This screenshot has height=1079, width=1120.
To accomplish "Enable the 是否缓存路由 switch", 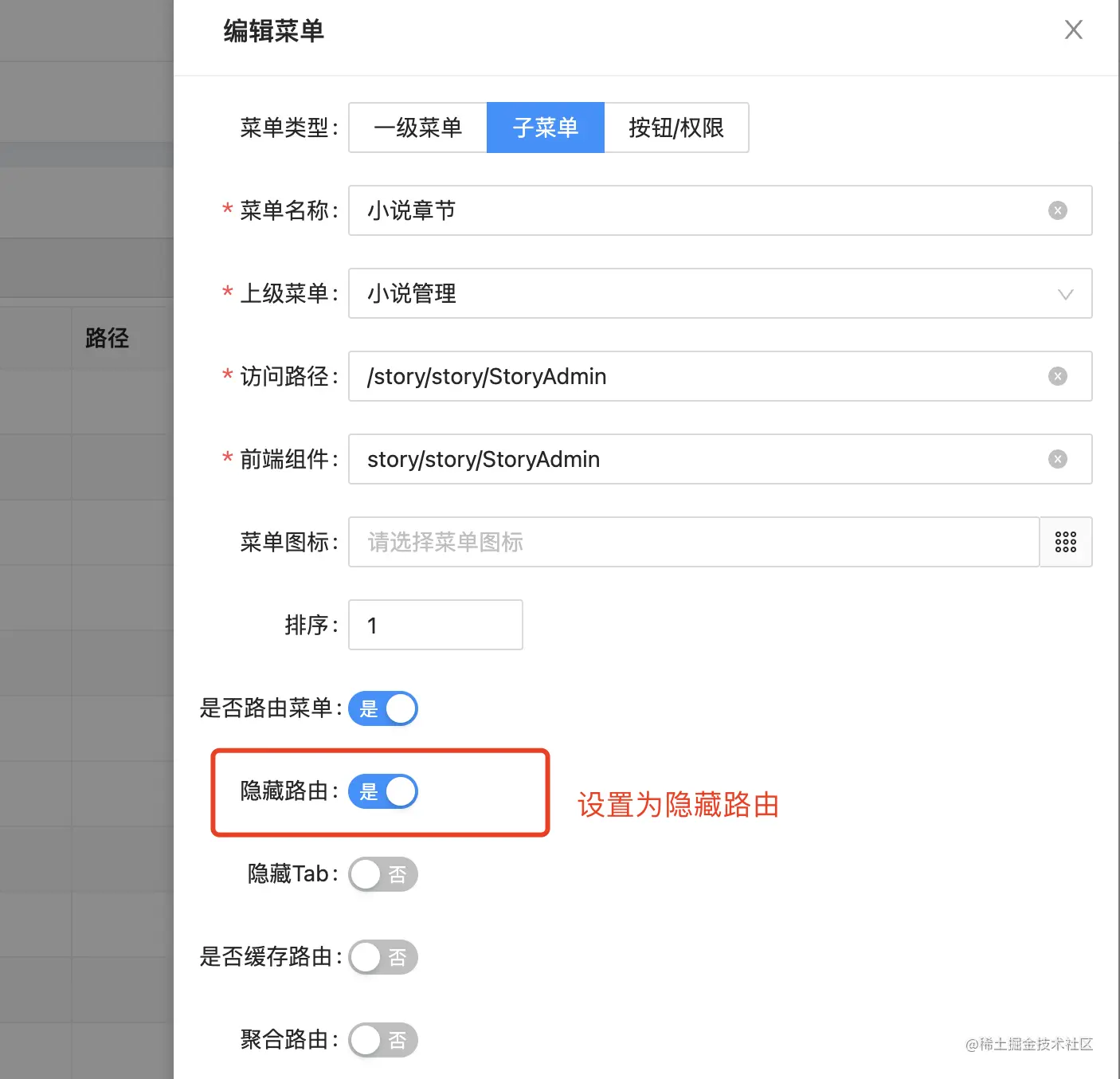I will 383,957.
